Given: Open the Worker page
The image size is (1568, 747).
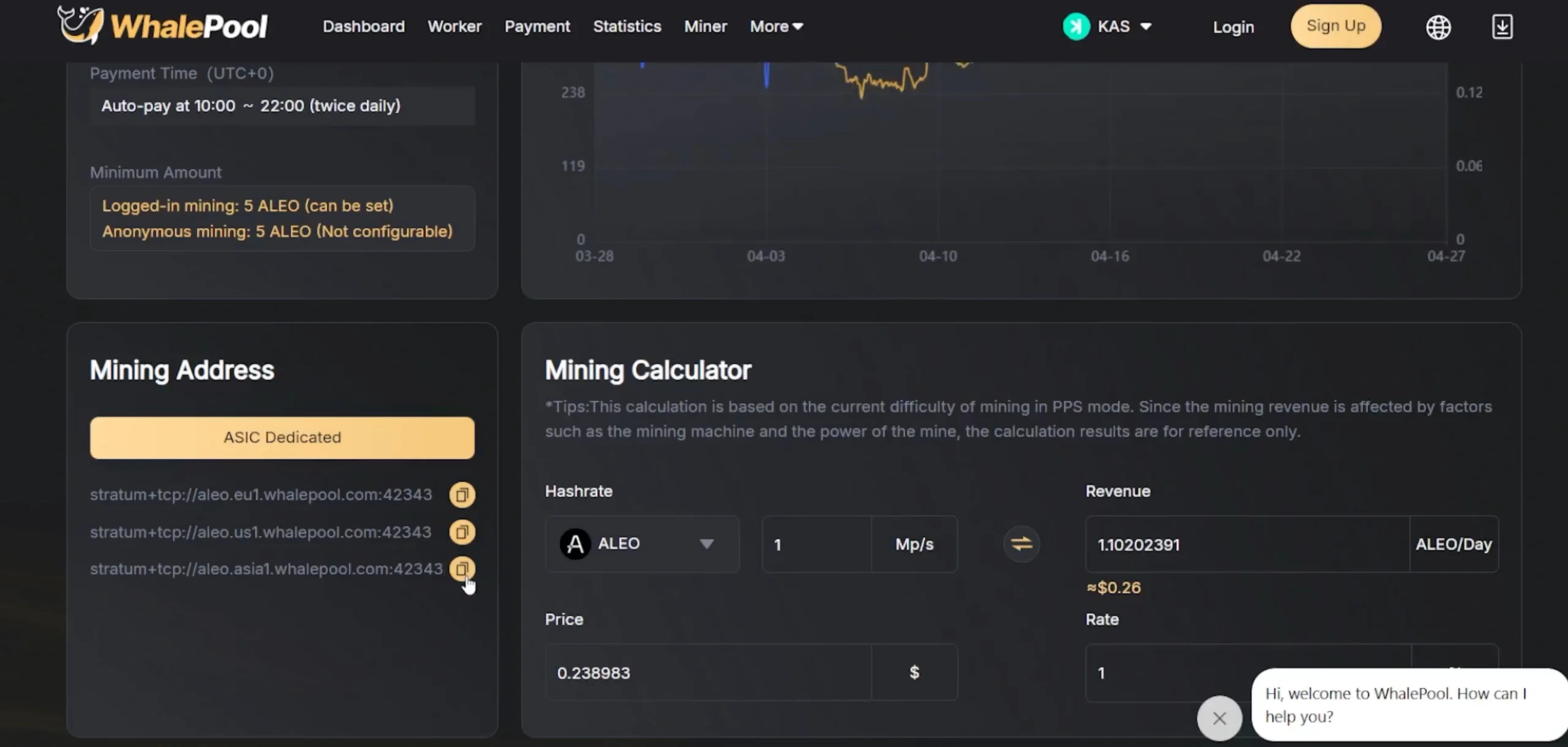Looking at the screenshot, I should [x=454, y=26].
